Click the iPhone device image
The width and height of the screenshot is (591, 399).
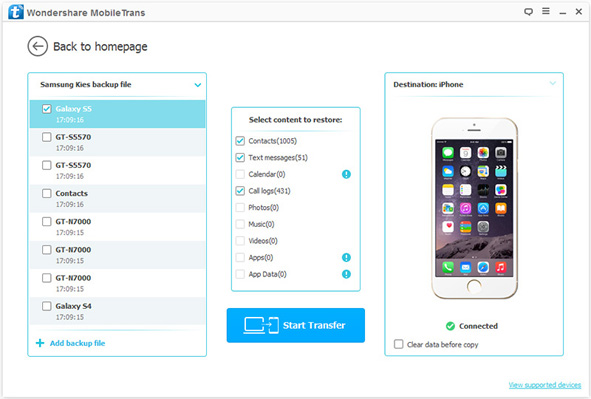(x=474, y=208)
